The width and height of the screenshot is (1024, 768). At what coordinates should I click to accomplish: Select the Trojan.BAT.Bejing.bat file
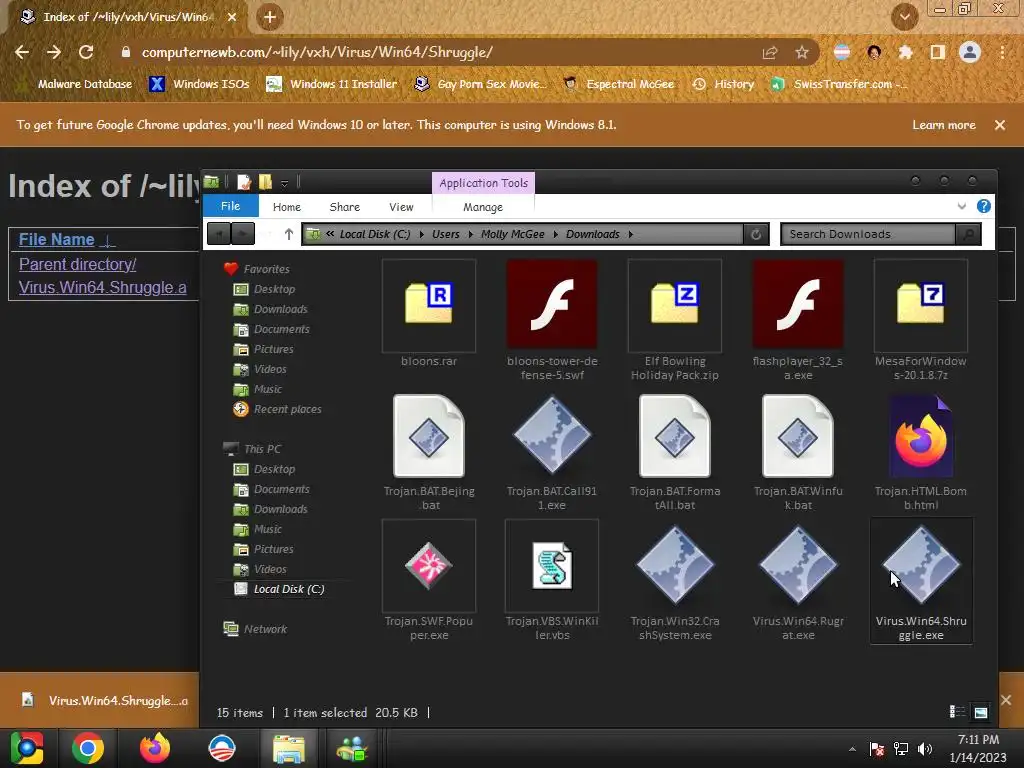[429, 452]
